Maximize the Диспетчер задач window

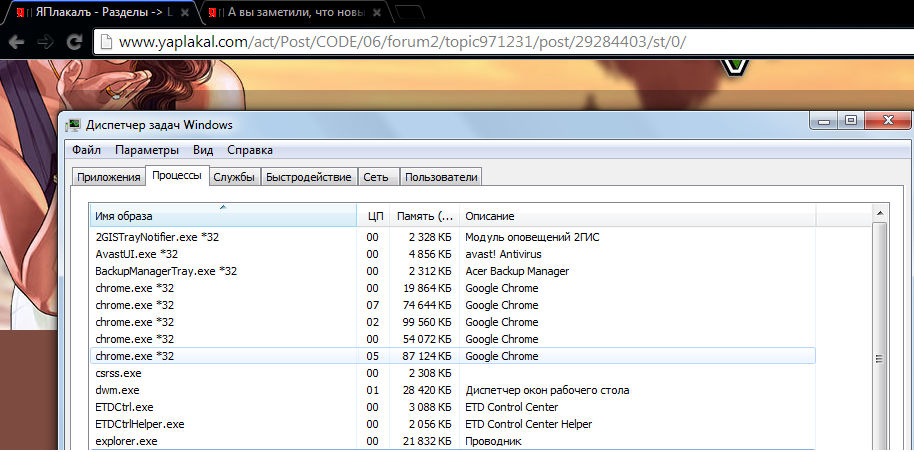[851, 121]
